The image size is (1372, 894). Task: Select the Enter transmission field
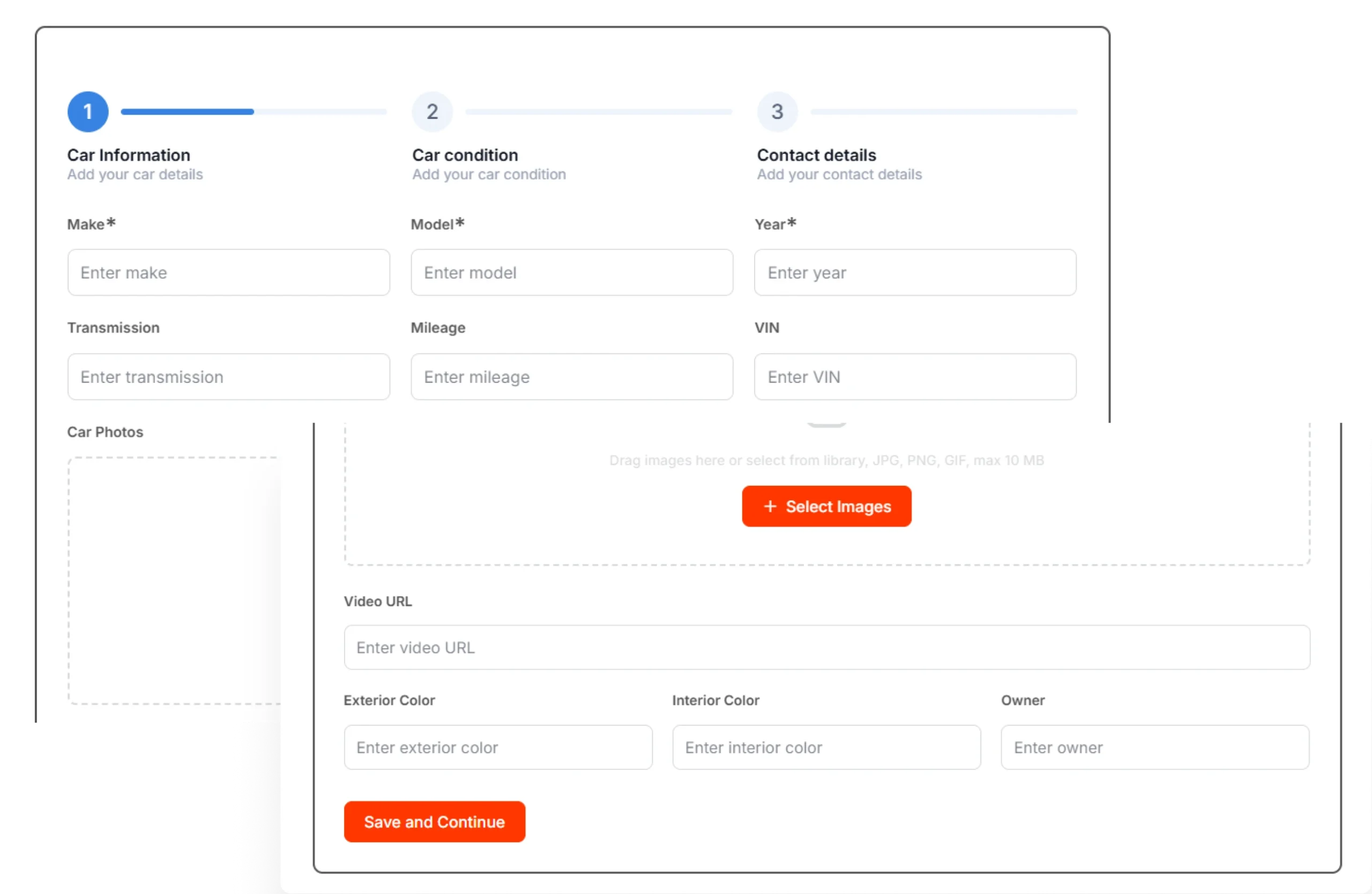[x=228, y=377]
